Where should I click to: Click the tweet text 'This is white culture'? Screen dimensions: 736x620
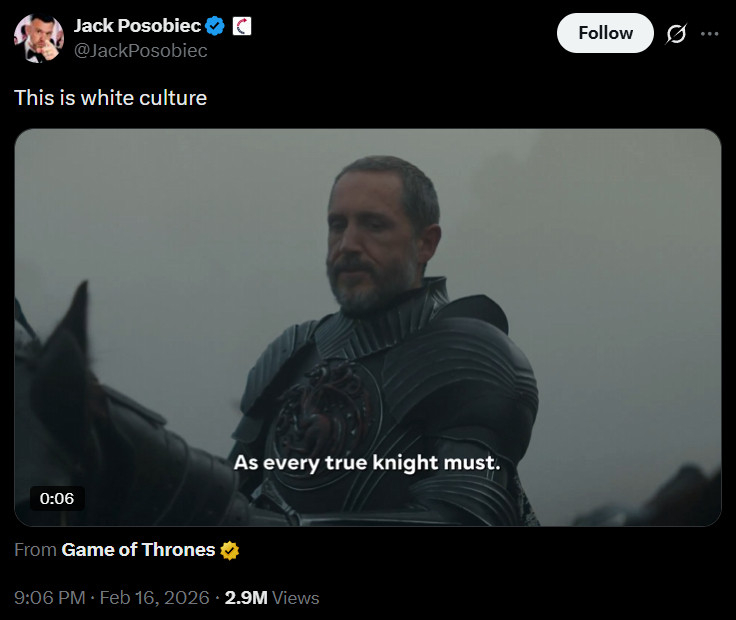[x=110, y=98]
